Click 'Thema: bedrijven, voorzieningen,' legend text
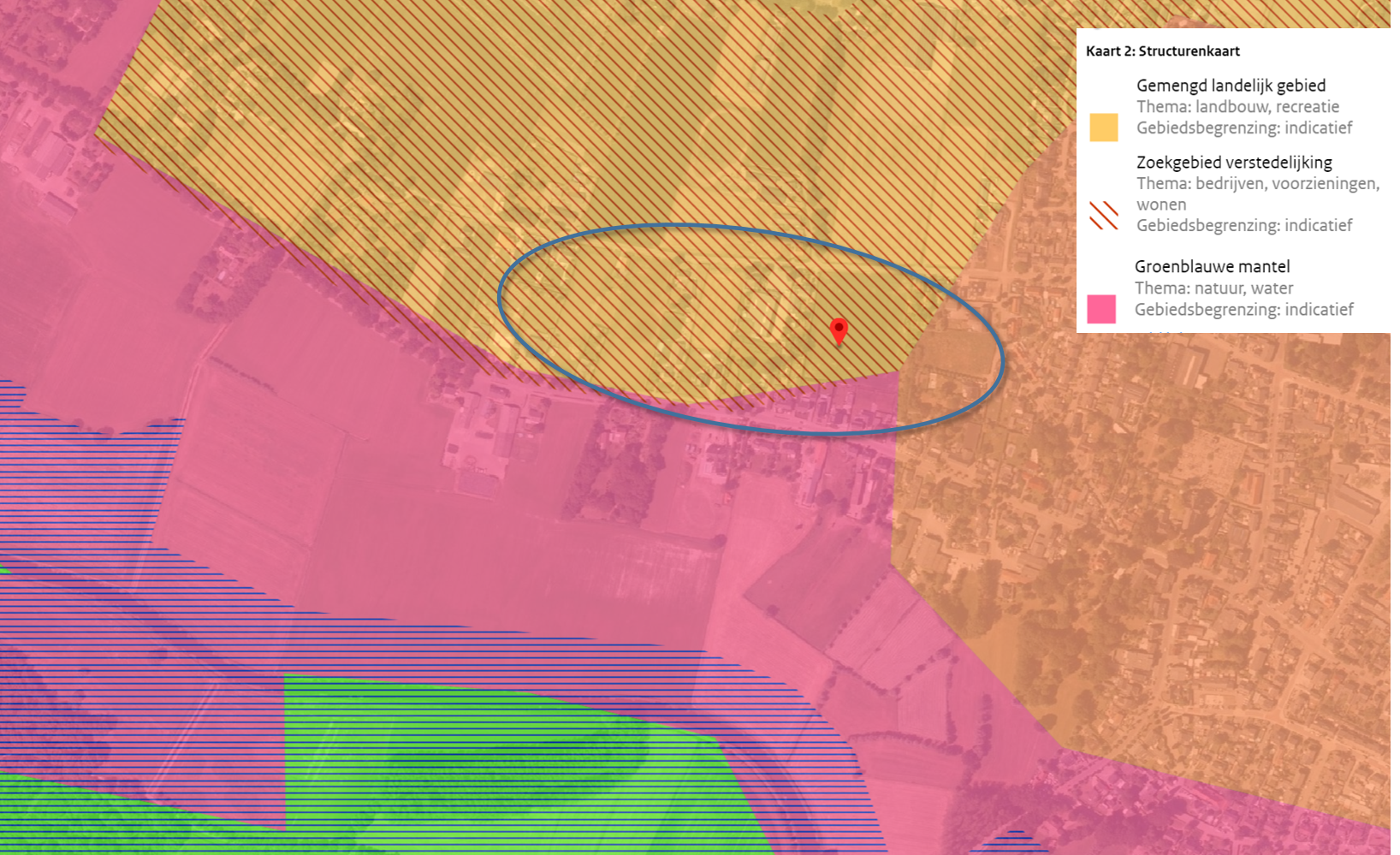 coord(1258,184)
